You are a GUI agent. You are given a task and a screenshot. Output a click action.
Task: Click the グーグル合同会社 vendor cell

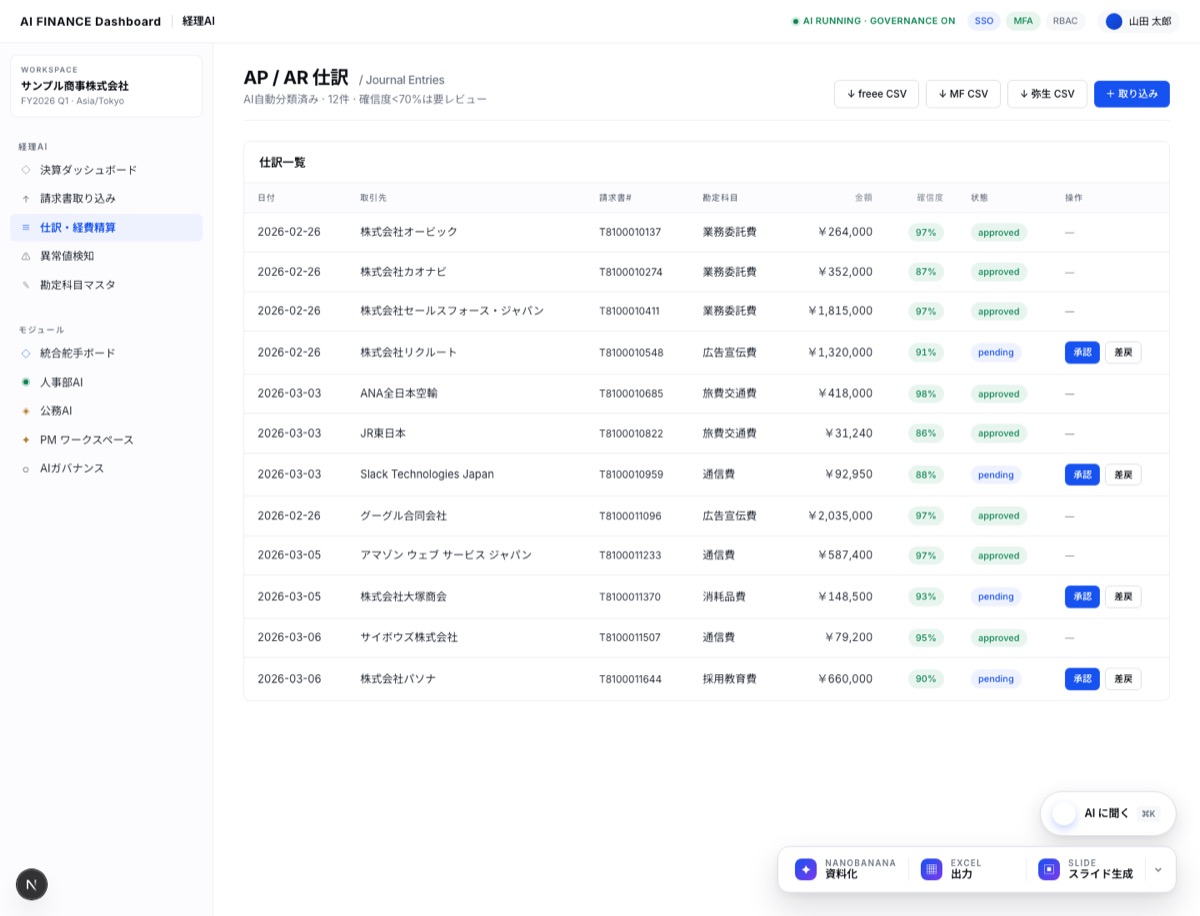point(403,516)
